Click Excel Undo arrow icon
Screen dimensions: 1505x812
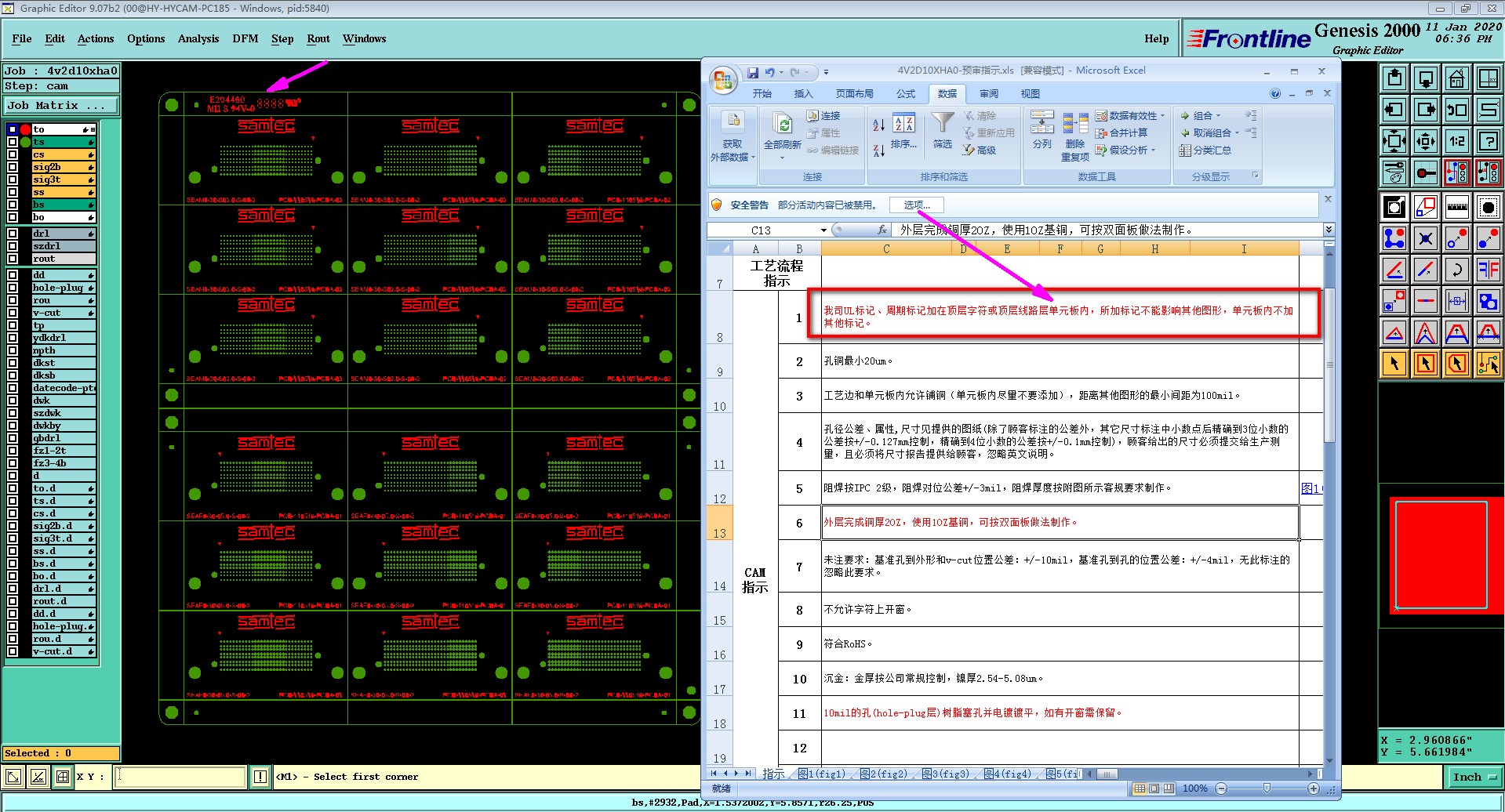pos(770,73)
